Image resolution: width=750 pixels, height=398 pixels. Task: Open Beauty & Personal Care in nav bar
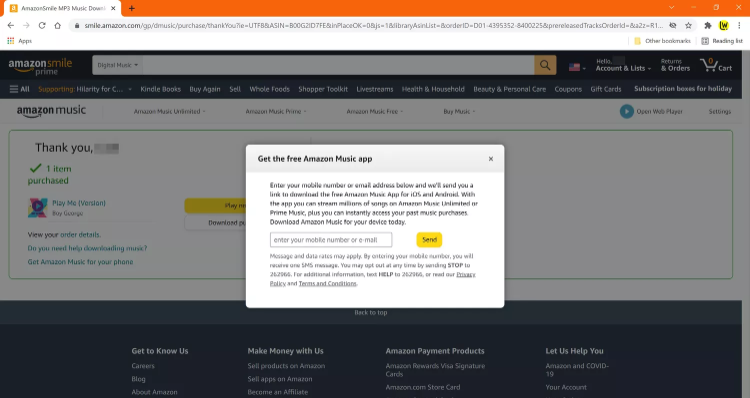coord(509,89)
